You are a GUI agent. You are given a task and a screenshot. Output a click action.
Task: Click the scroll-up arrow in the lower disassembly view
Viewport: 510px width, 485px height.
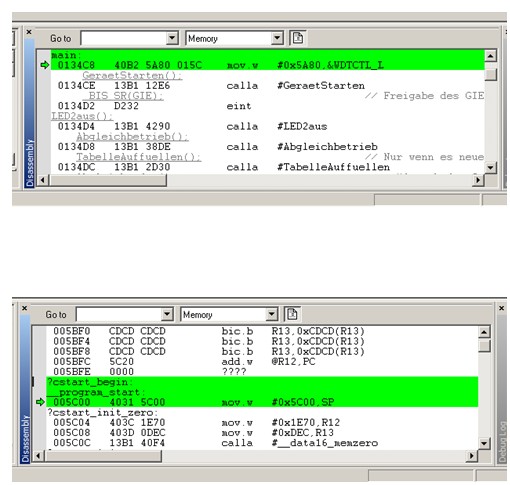[x=484, y=332]
